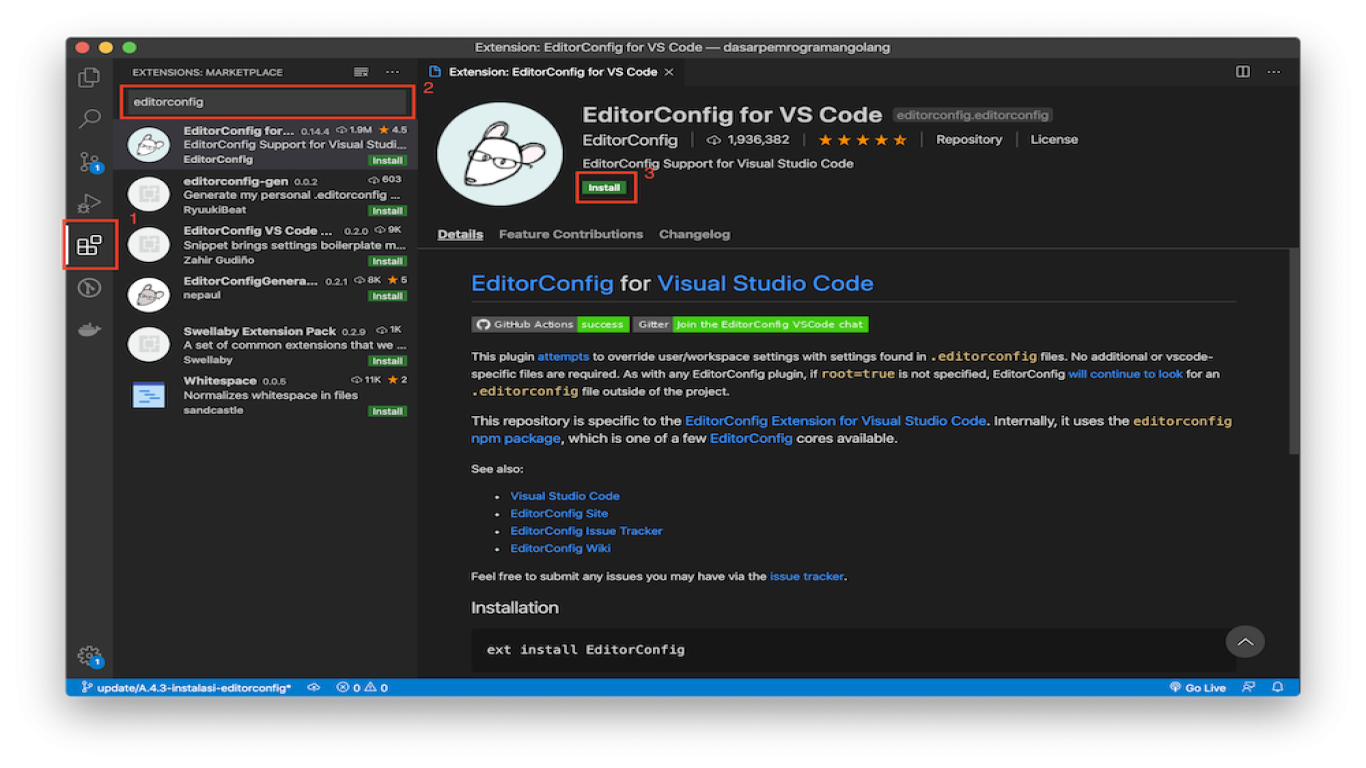1366x768 pixels.
Task: Open the License link
Action: 1054,140
